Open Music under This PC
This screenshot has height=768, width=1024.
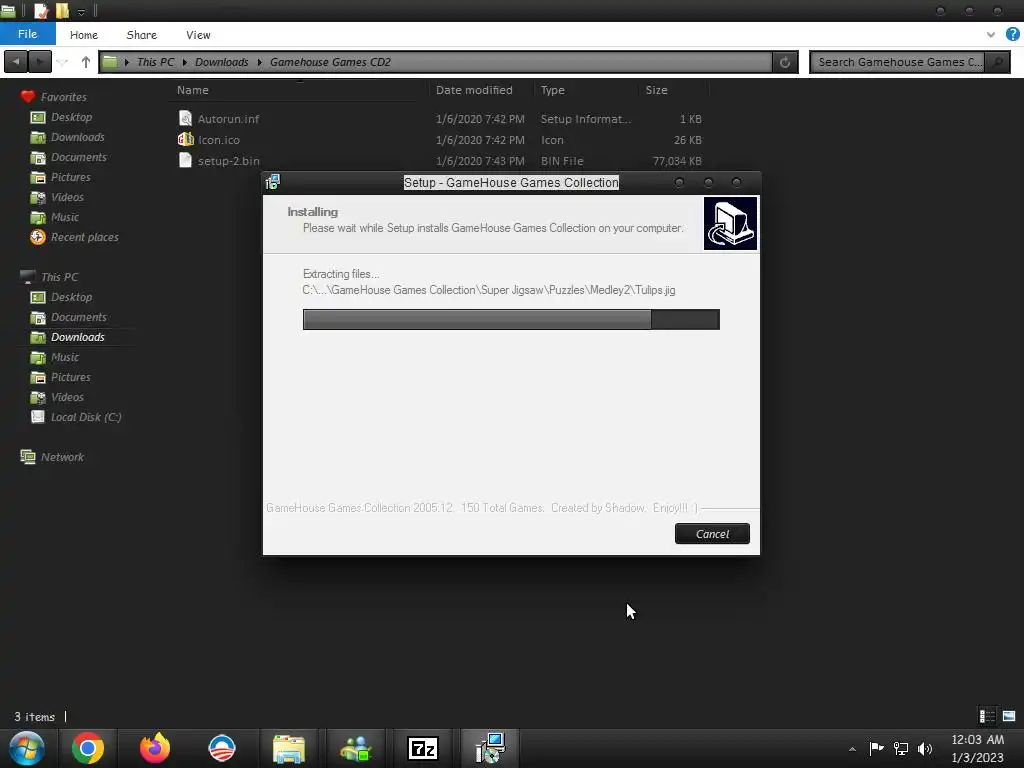pos(65,357)
